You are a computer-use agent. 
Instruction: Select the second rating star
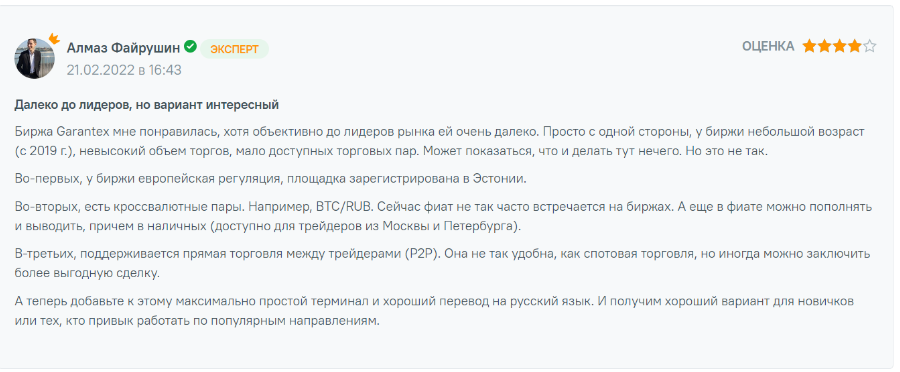(x=824, y=46)
